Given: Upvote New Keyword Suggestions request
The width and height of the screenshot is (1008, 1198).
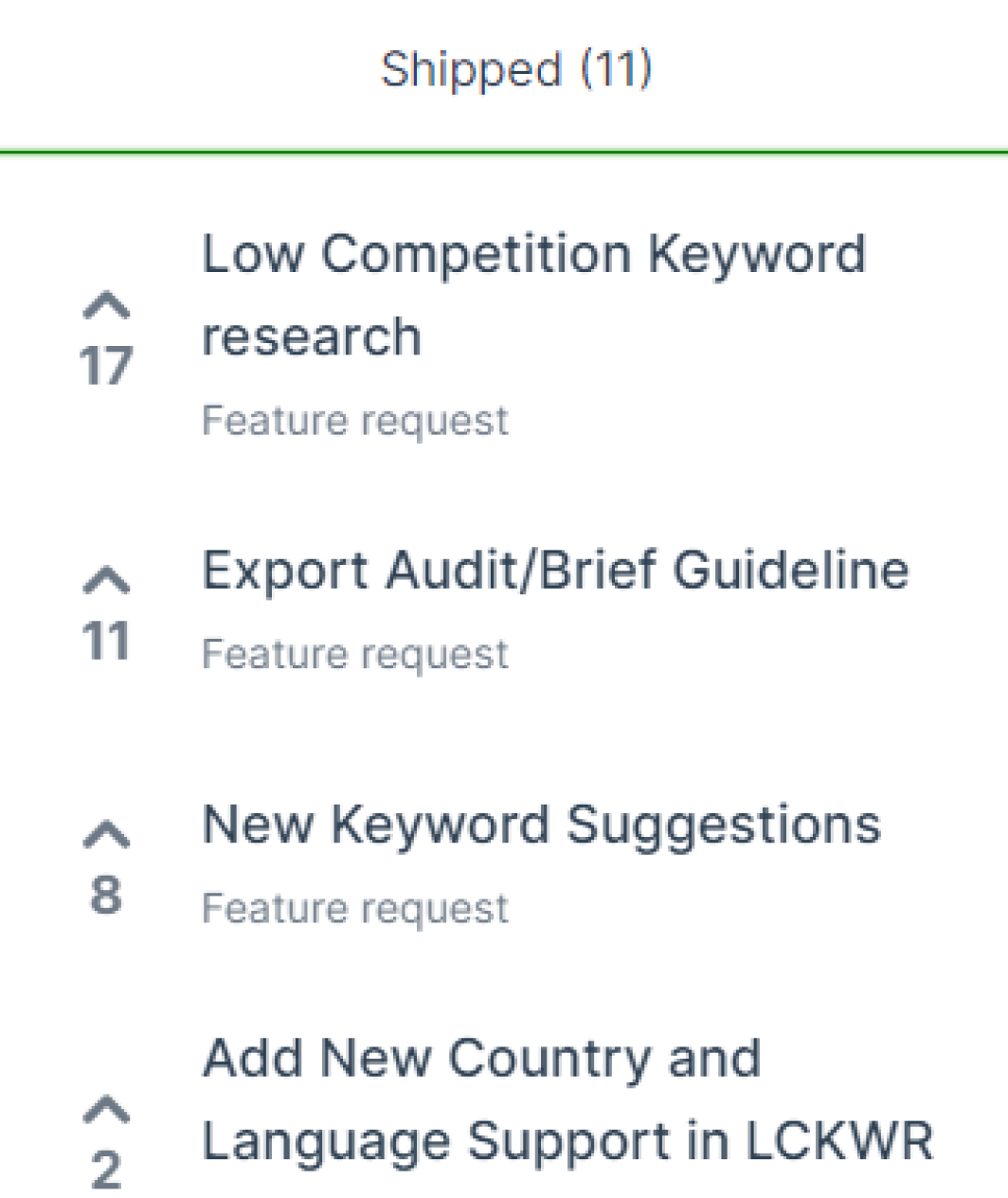Looking at the screenshot, I should (x=106, y=834).
